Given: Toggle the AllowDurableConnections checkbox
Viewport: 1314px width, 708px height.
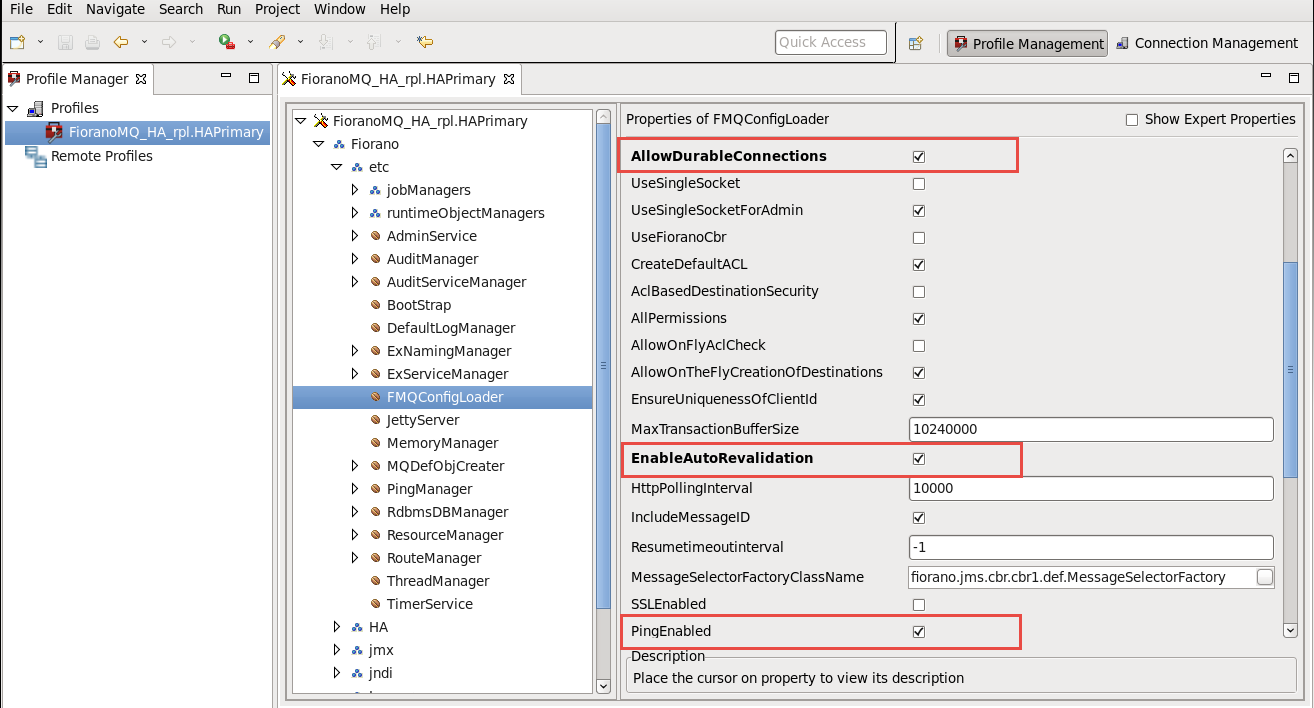Looking at the screenshot, I should (x=919, y=157).
